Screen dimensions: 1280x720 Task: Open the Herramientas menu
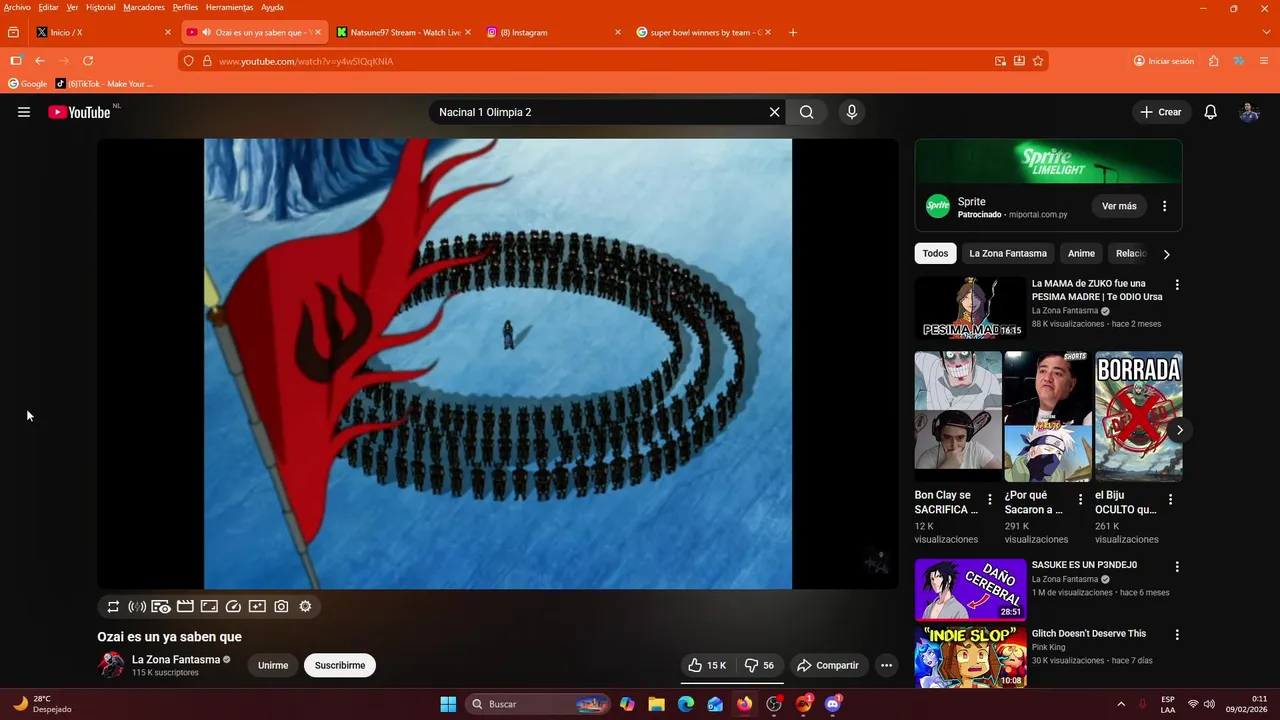tap(229, 7)
